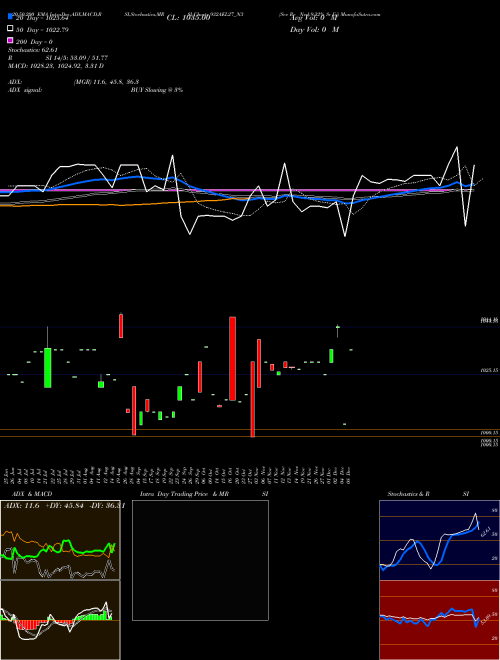Image resolution: width=500 pixels, height=660 pixels.
Task: Click the tallest red candlestick in the price chart
Action: (x=232, y=359)
